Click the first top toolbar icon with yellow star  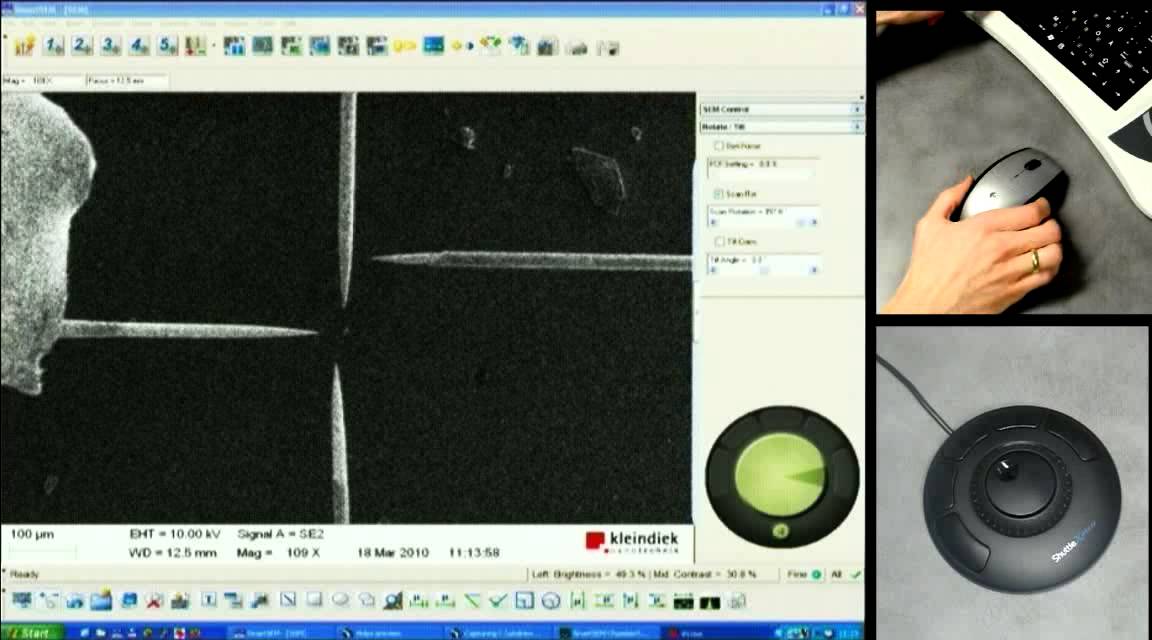point(24,46)
